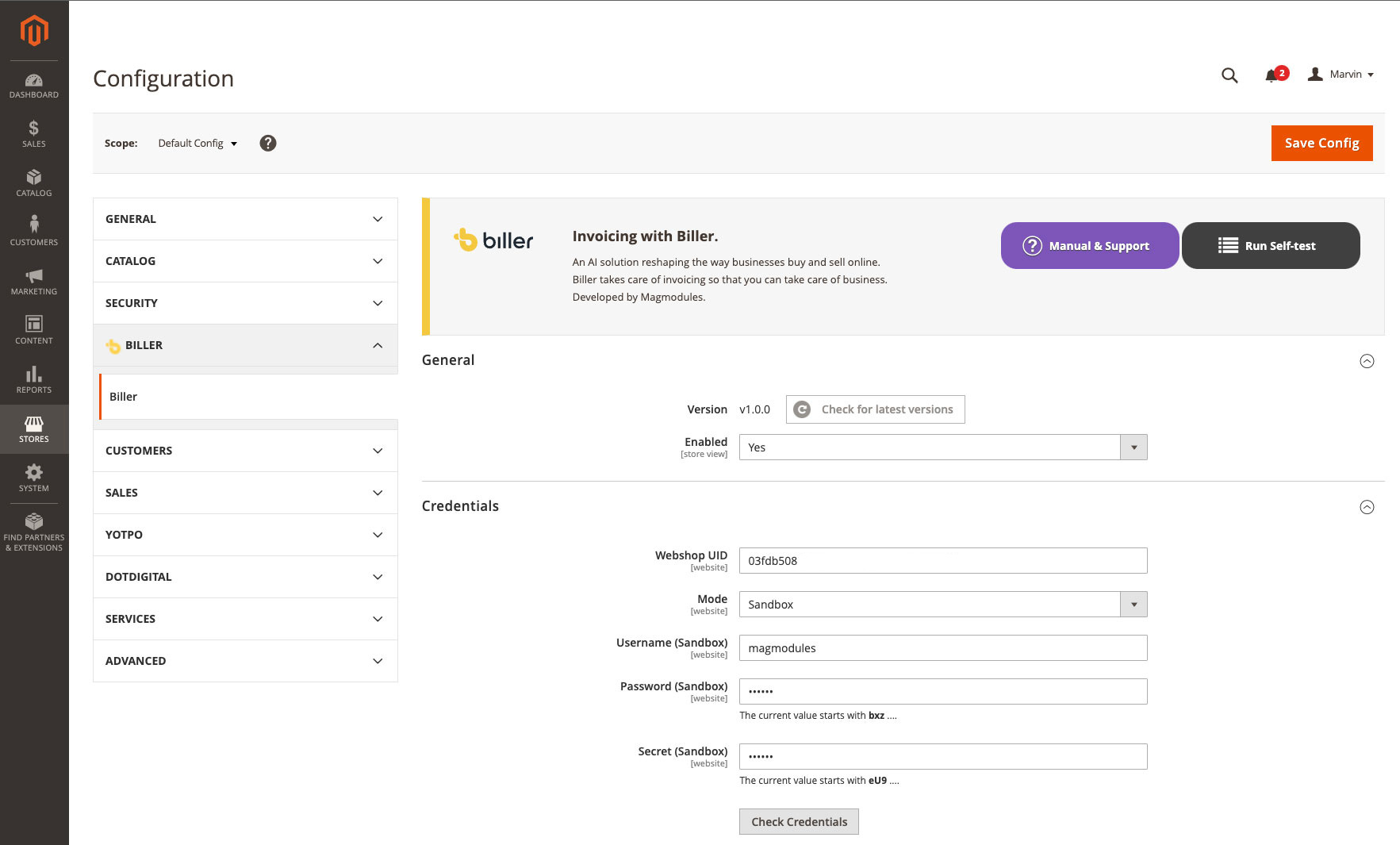Expand the CATALOG config group

pyautogui.click(x=245, y=261)
